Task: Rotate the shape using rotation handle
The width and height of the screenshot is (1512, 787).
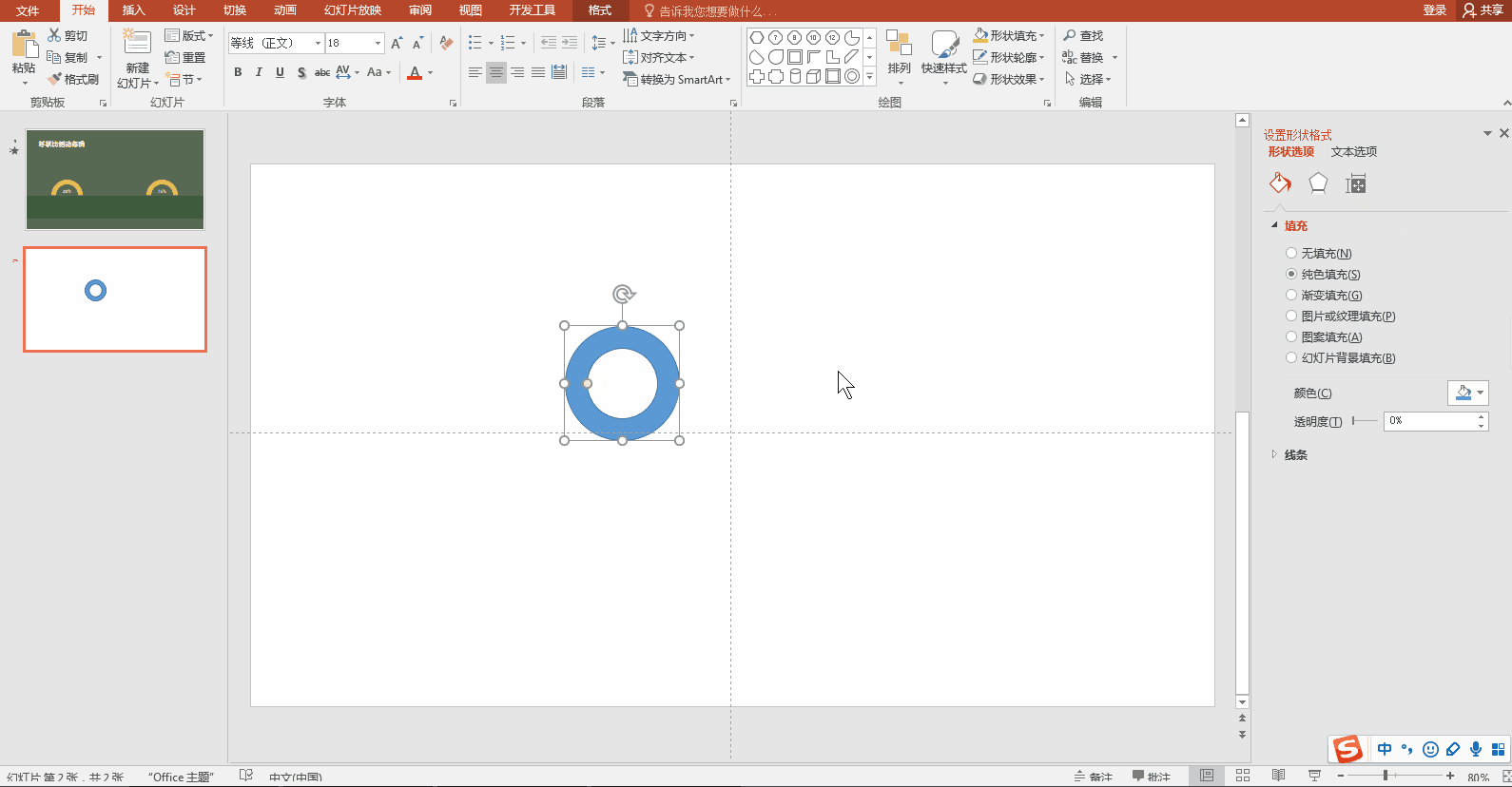Action: 623,295
